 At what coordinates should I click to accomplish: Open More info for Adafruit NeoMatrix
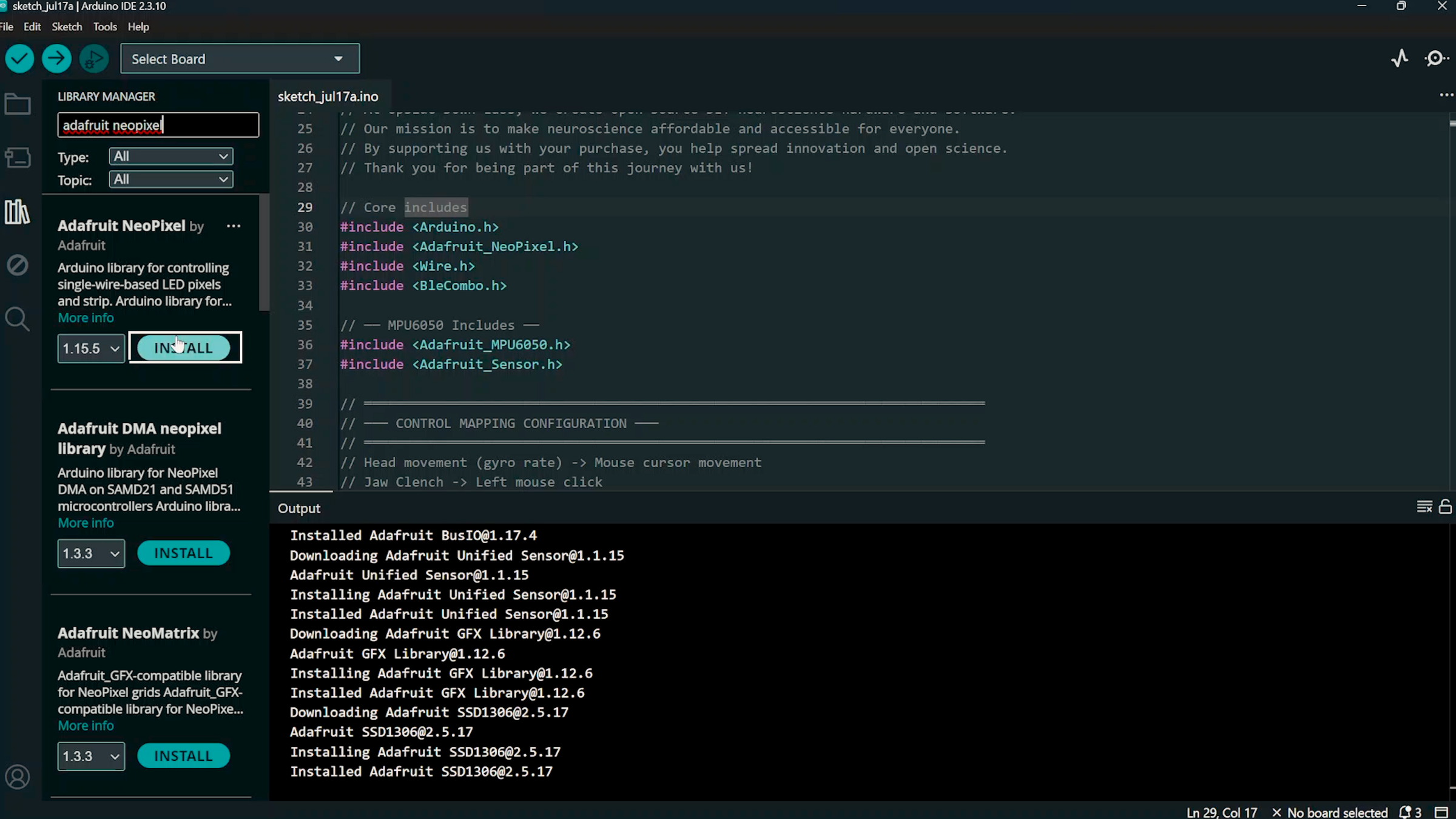coord(86,726)
